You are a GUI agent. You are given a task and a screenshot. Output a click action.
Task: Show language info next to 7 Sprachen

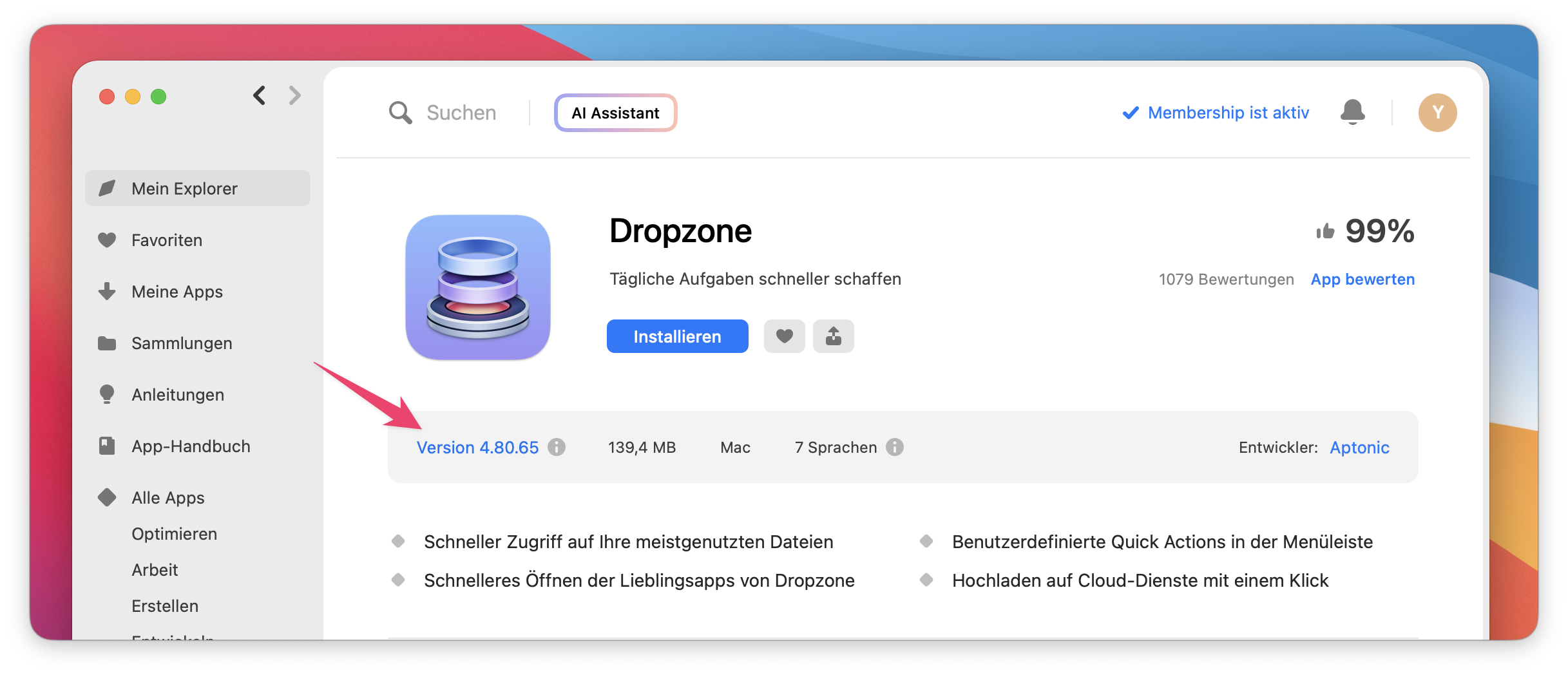click(894, 447)
